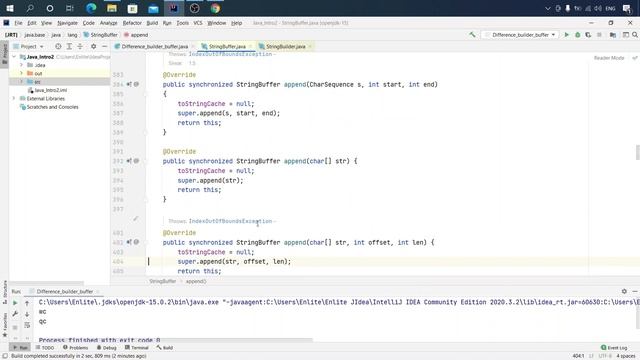The image size is (640, 360).
Task: Click the doc edit pencil icon in gutter
Action: click(x=136, y=219)
